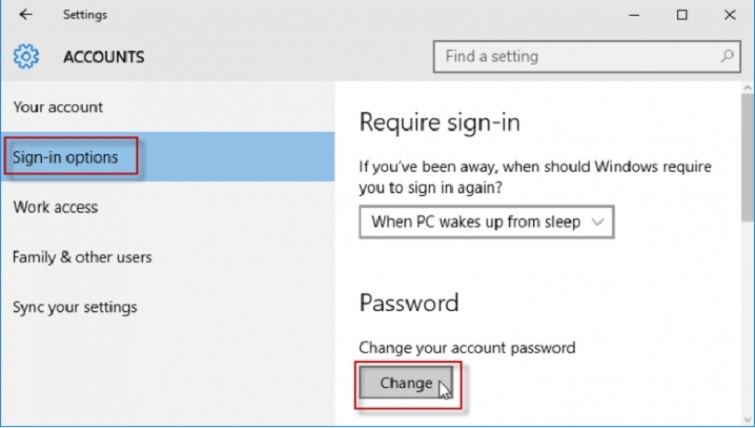Screen dimensions: 755x428
Task: Minimize the Settings window
Action: (x=635, y=15)
